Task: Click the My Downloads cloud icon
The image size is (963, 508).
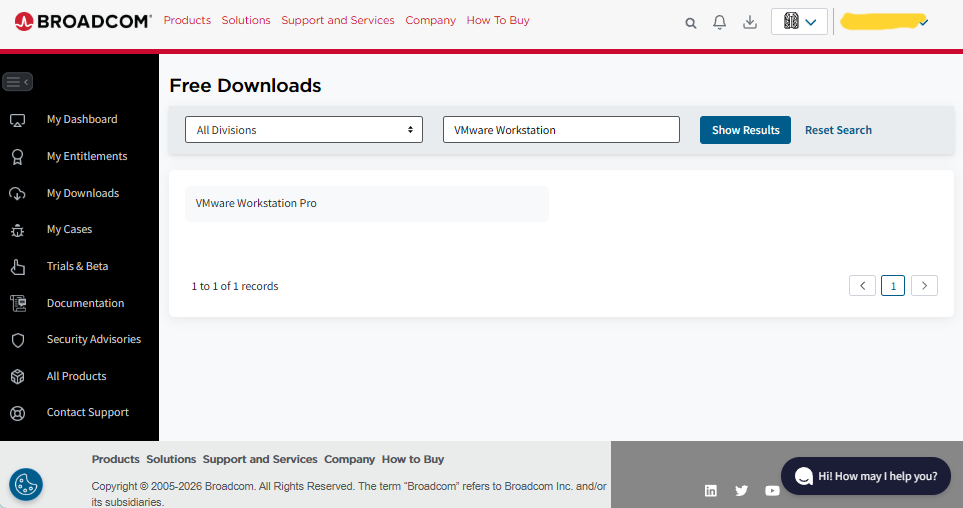Action: tap(18, 193)
